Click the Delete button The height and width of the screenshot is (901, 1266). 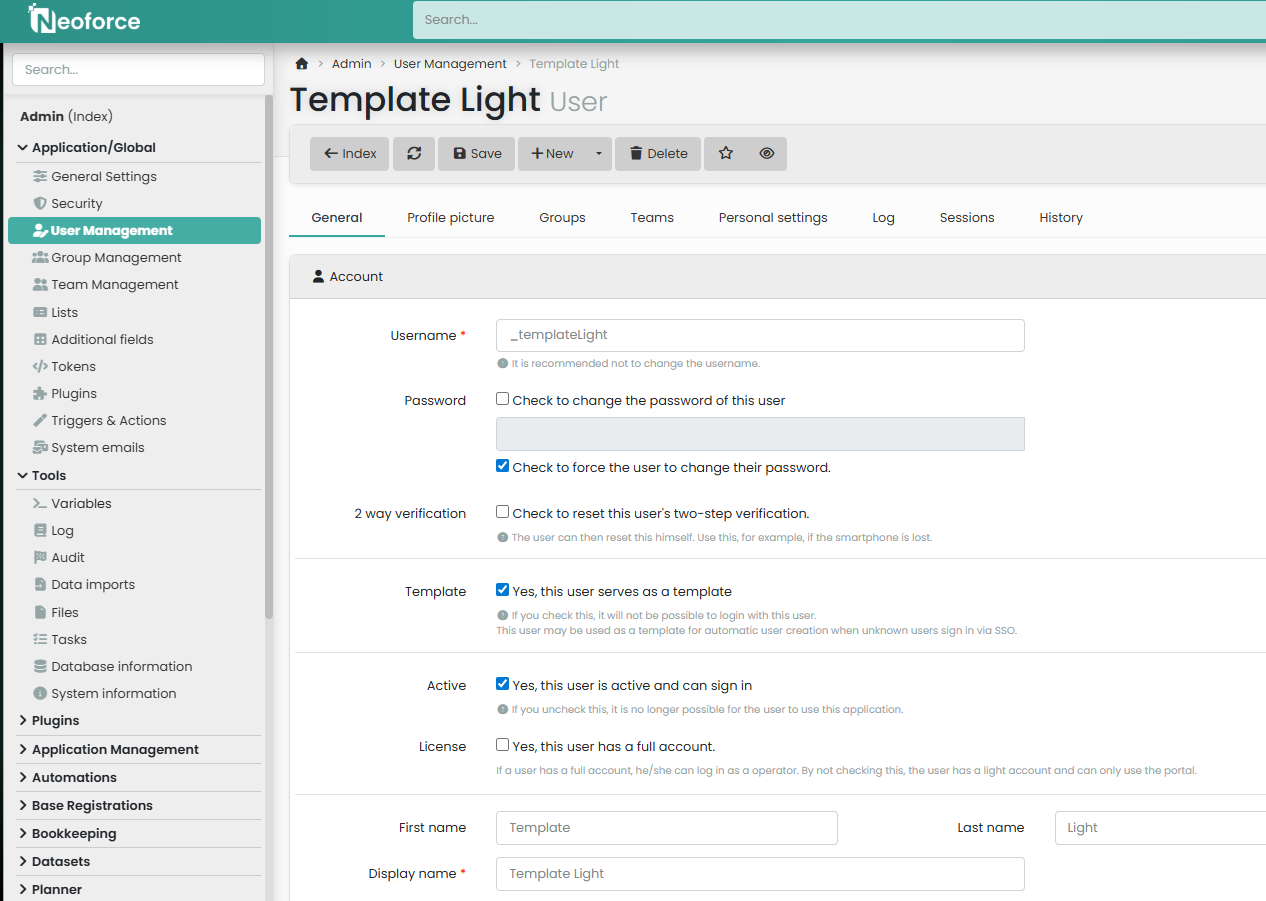click(x=658, y=154)
